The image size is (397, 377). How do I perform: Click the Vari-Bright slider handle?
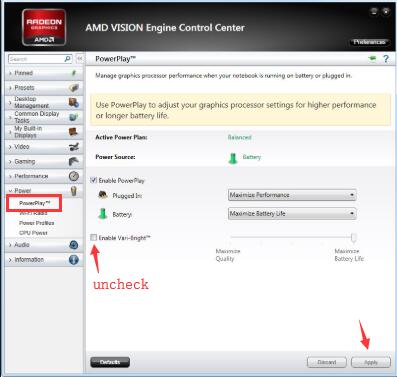(354, 237)
